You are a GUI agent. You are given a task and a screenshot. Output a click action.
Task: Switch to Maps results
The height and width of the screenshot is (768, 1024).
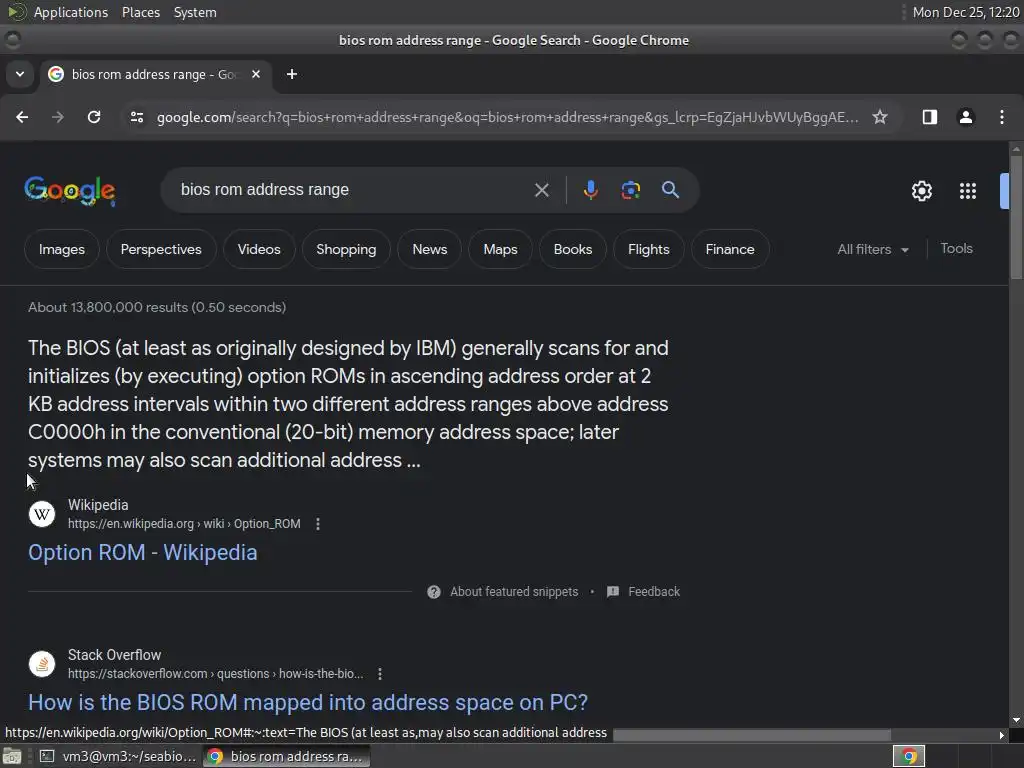(500, 249)
